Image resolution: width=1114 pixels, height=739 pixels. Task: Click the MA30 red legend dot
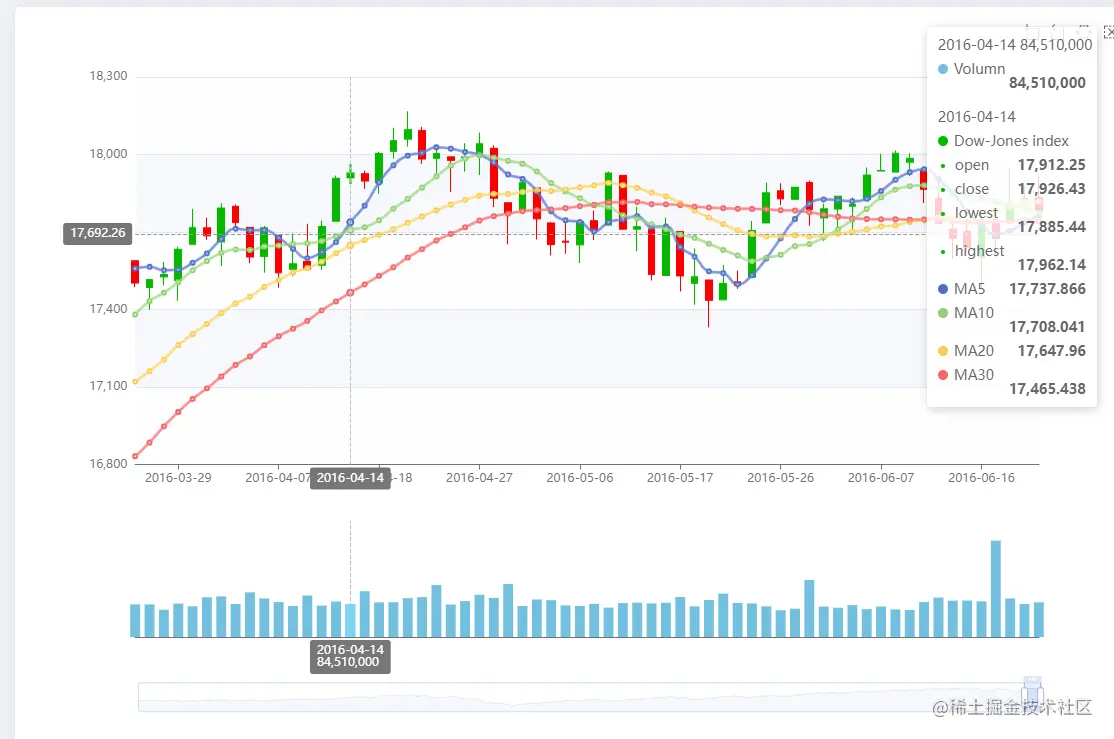point(943,375)
